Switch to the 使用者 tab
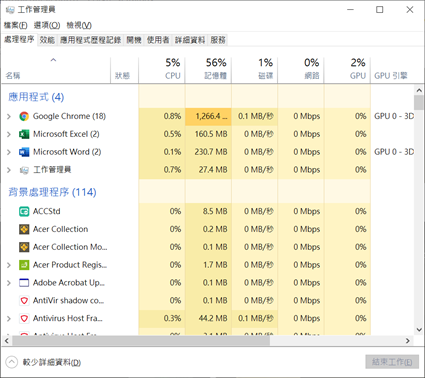 click(158, 40)
